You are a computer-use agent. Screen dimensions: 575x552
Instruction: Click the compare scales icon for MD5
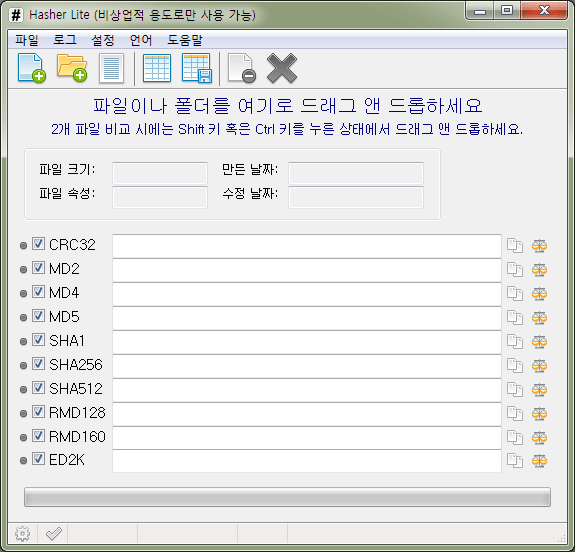(x=539, y=318)
